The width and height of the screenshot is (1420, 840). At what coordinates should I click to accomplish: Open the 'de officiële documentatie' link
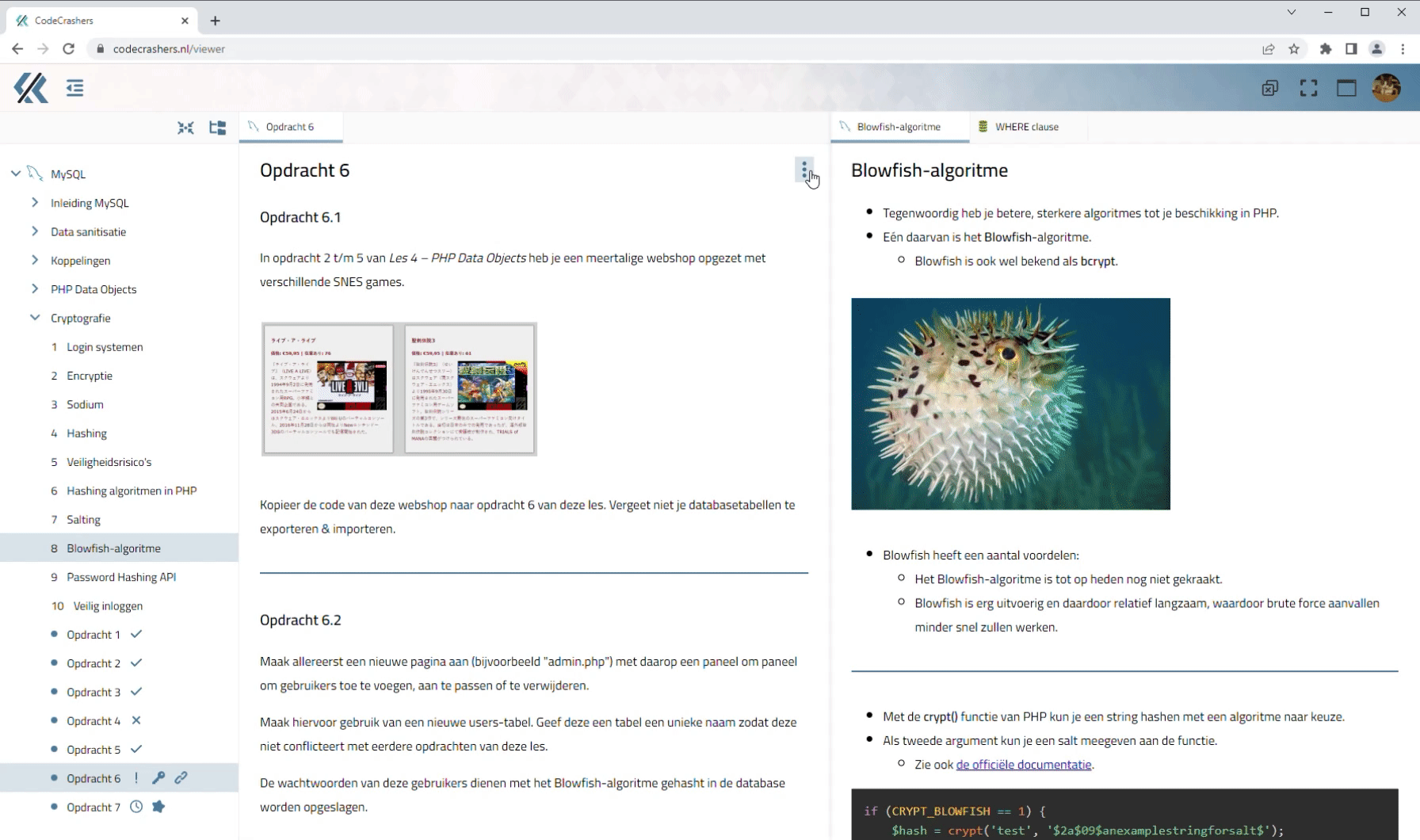tap(1023, 765)
